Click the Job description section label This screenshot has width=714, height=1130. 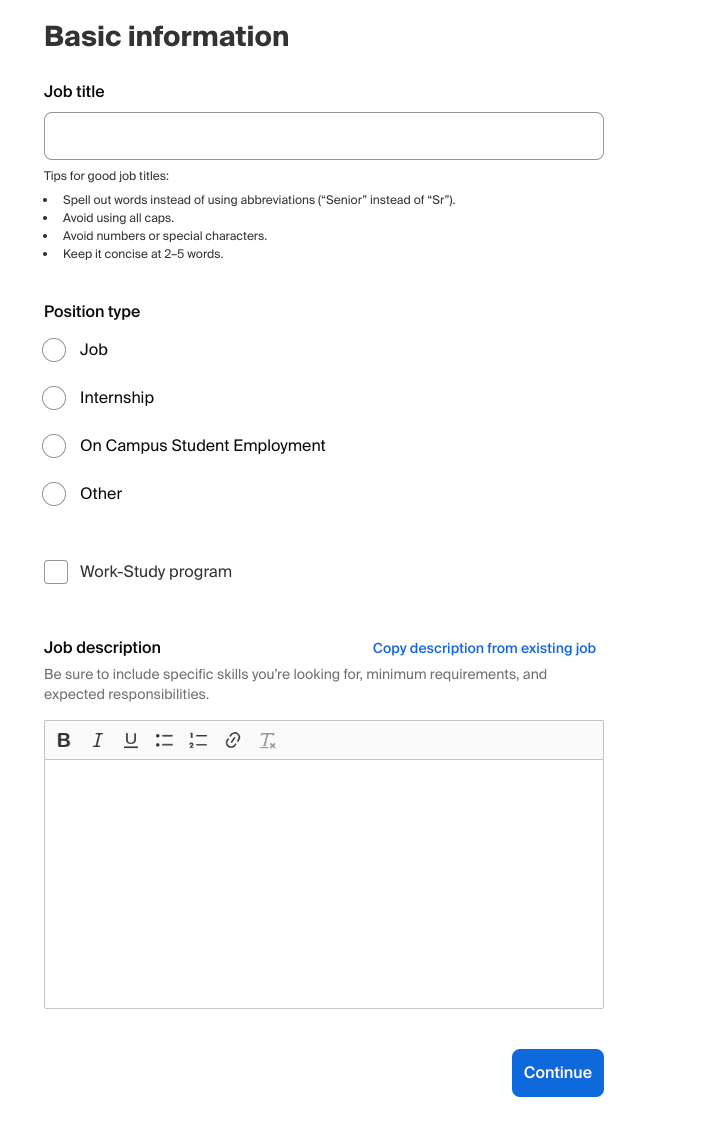[x=102, y=648]
